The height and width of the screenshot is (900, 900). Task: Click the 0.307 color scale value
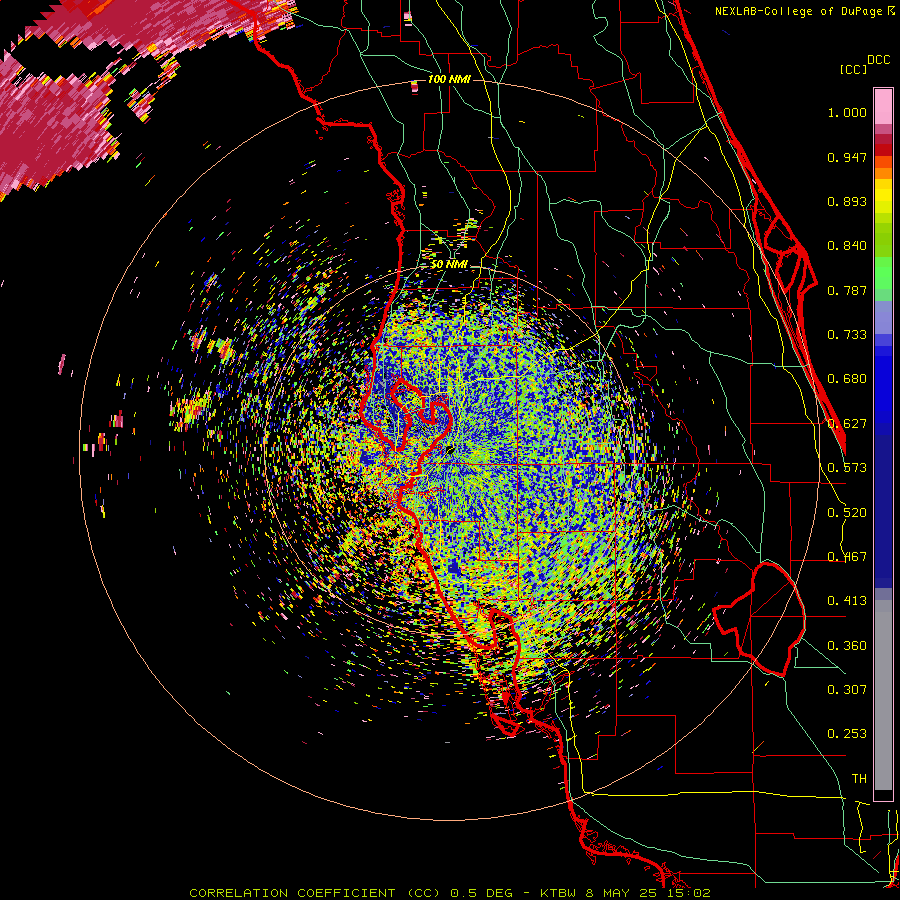[847, 690]
